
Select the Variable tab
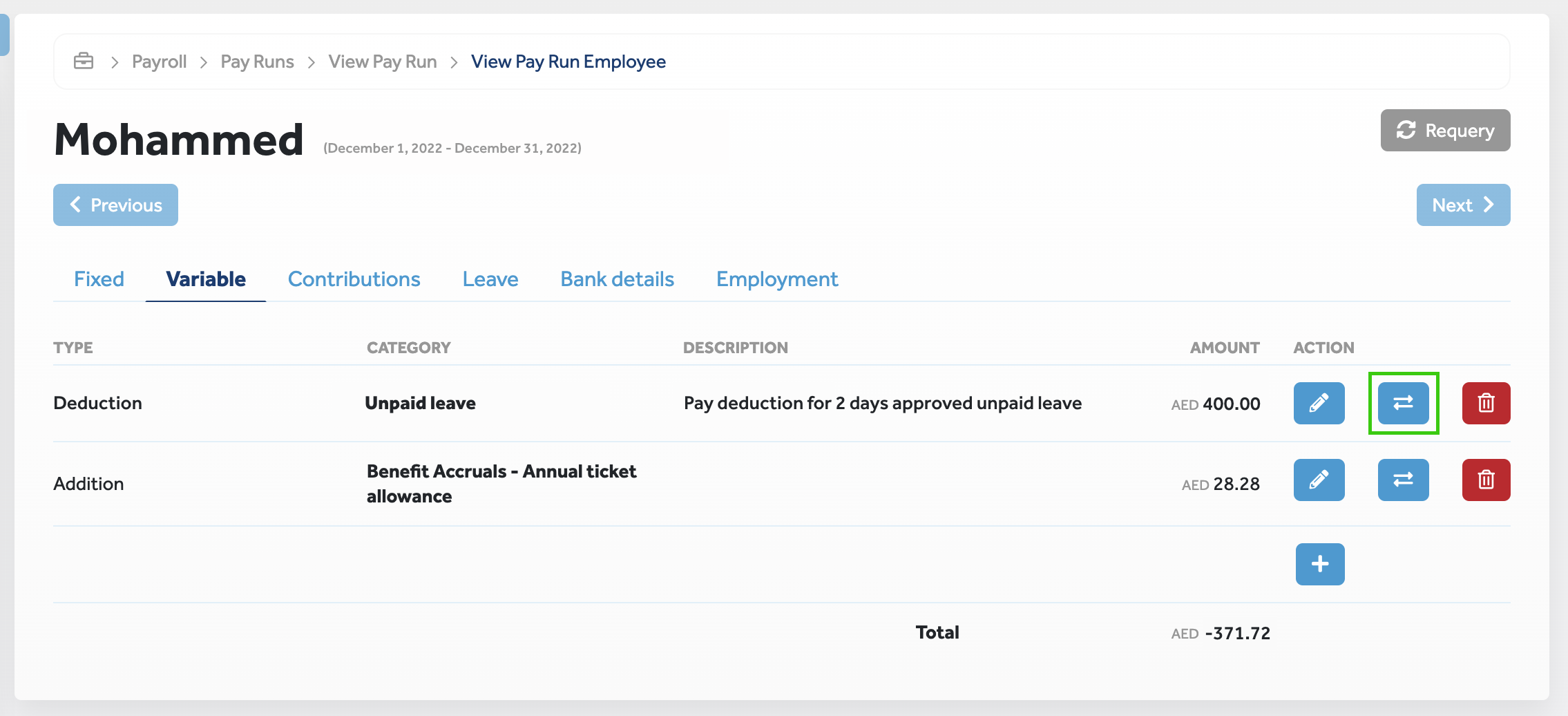[206, 279]
